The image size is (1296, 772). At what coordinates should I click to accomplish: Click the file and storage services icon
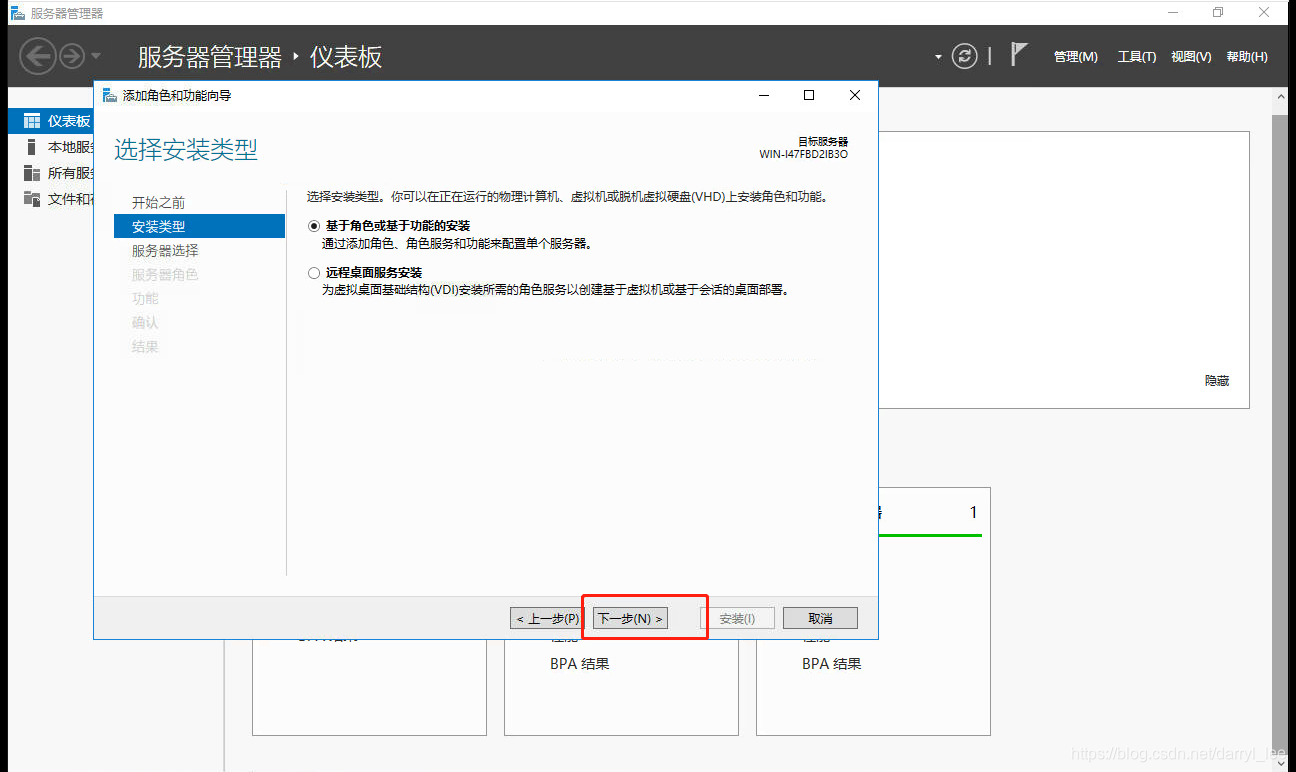(32, 199)
